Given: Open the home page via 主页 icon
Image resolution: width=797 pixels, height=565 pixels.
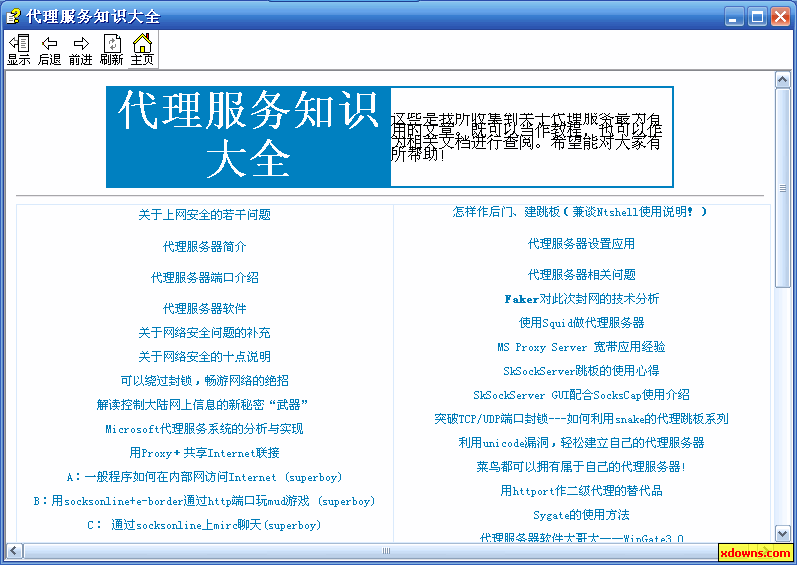Looking at the screenshot, I should (x=142, y=49).
